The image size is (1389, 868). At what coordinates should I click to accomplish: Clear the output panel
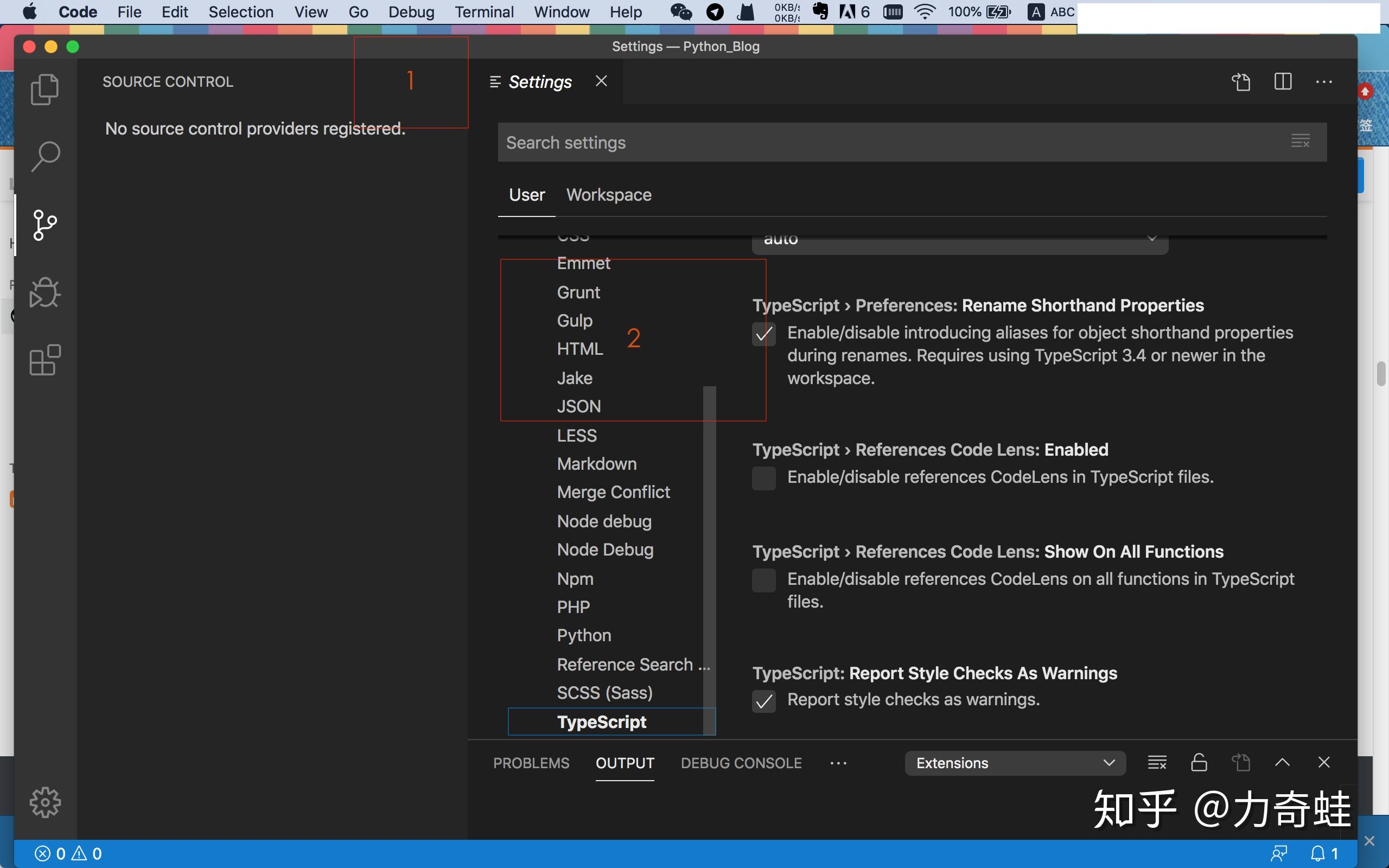(x=1157, y=762)
